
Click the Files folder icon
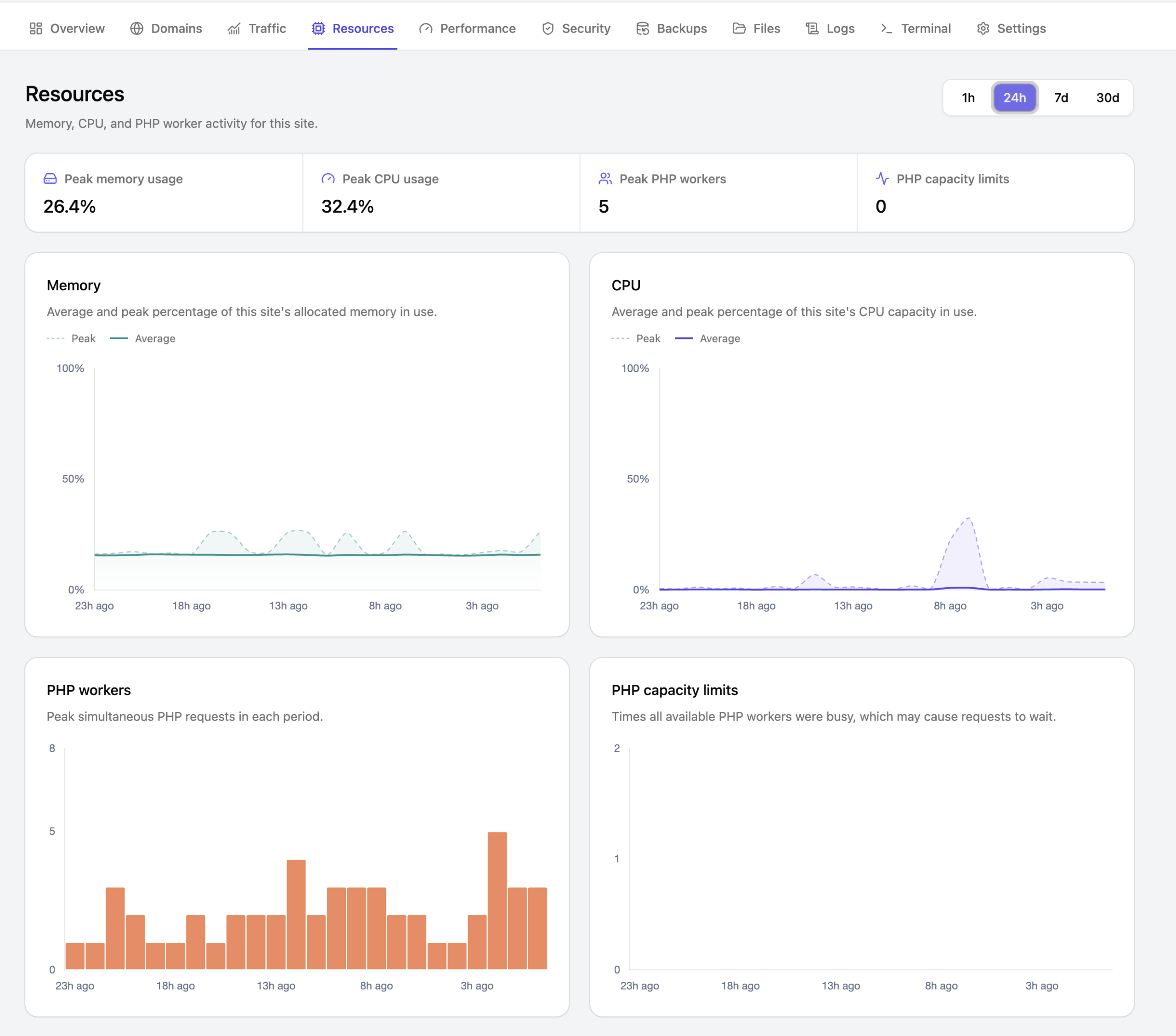coord(739,28)
